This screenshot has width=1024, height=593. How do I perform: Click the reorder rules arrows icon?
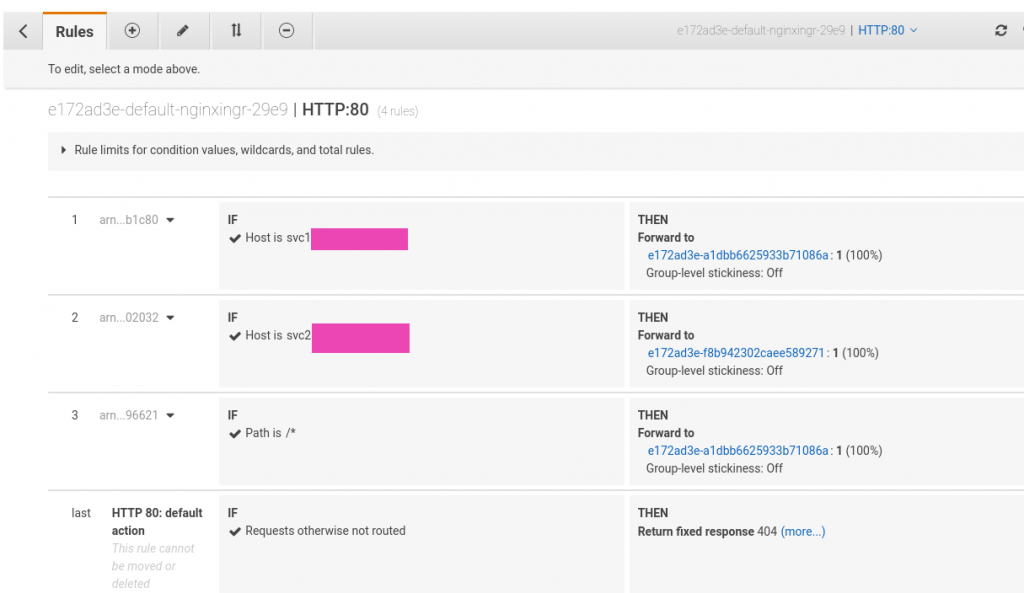point(235,30)
